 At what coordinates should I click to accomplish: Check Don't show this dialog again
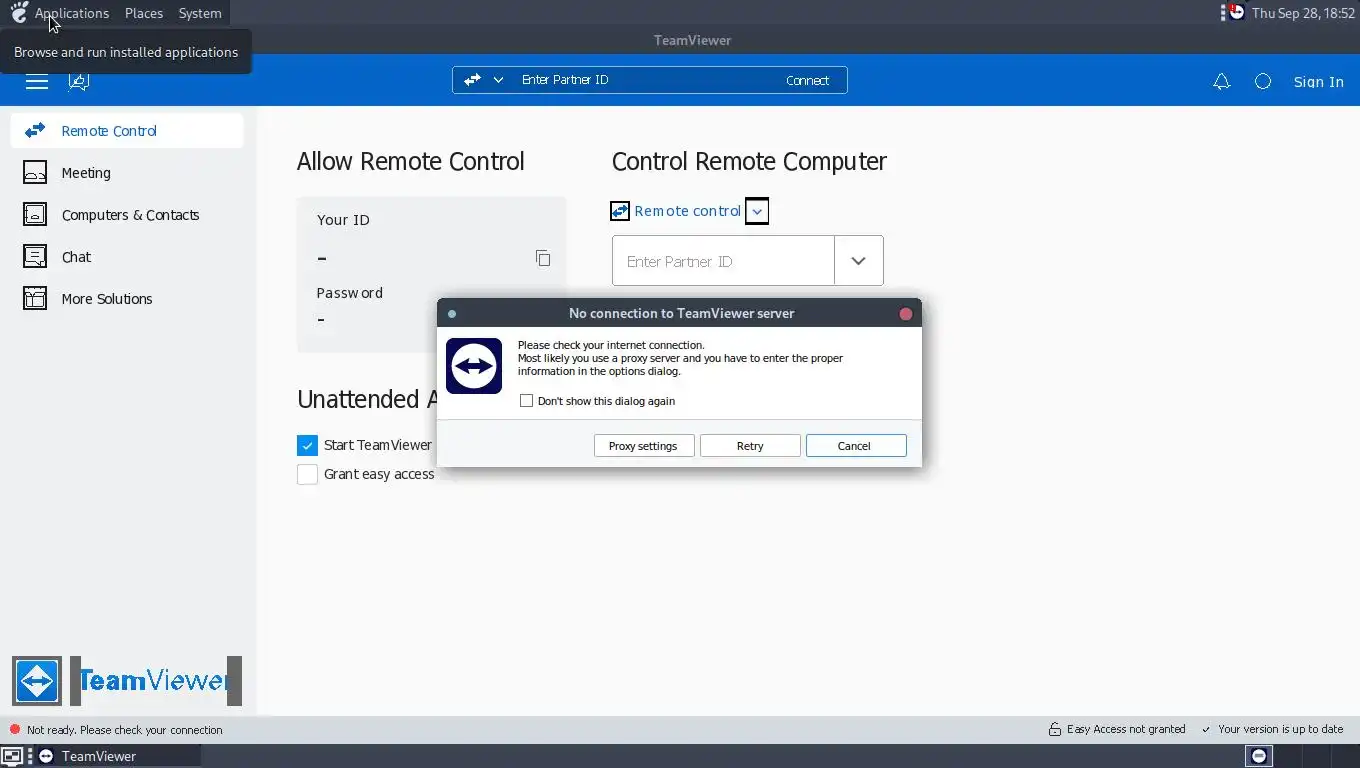pos(526,401)
